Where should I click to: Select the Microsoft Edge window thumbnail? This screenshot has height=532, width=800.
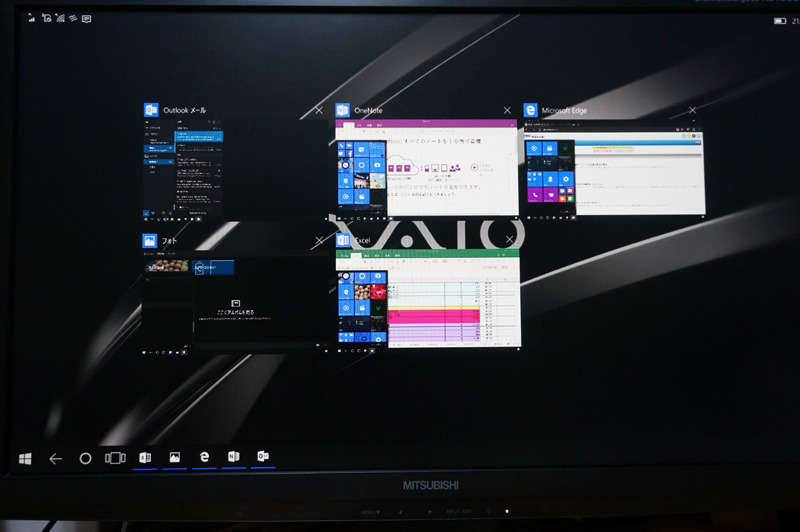(x=614, y=168)
